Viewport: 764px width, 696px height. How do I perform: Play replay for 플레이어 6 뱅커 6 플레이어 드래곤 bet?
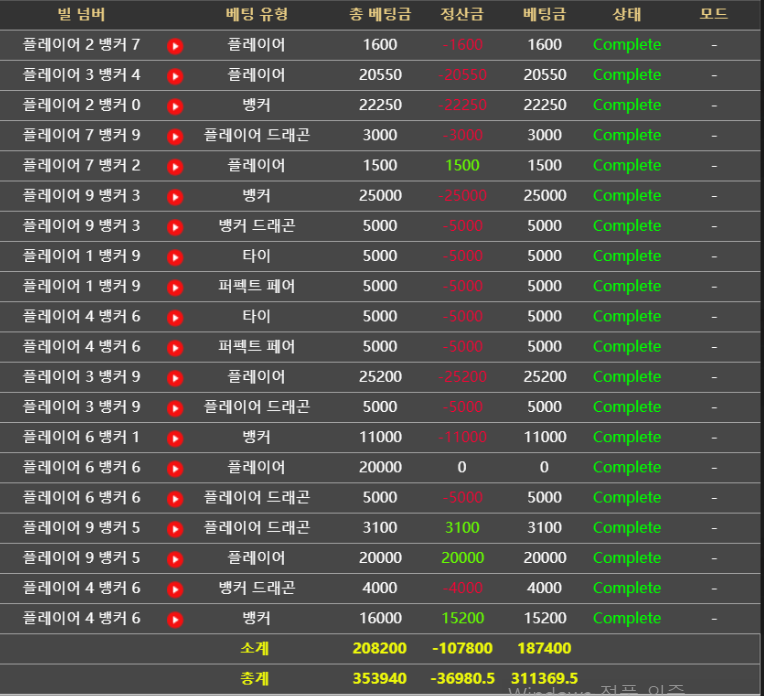175,500
